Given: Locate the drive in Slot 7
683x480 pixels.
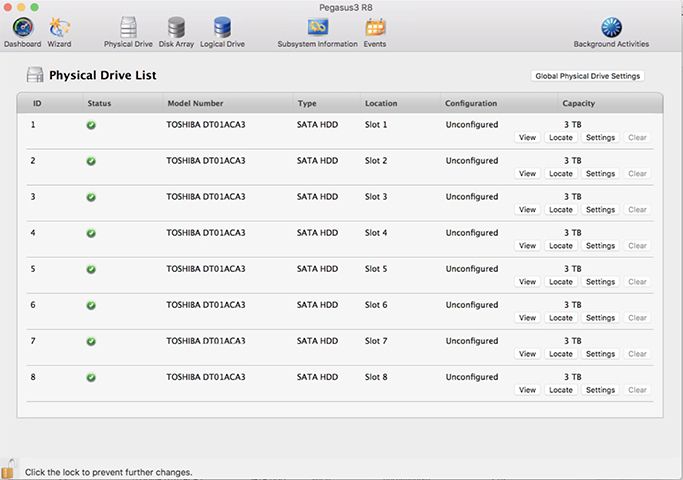Looking at the screenshot, I should [561, 354].
